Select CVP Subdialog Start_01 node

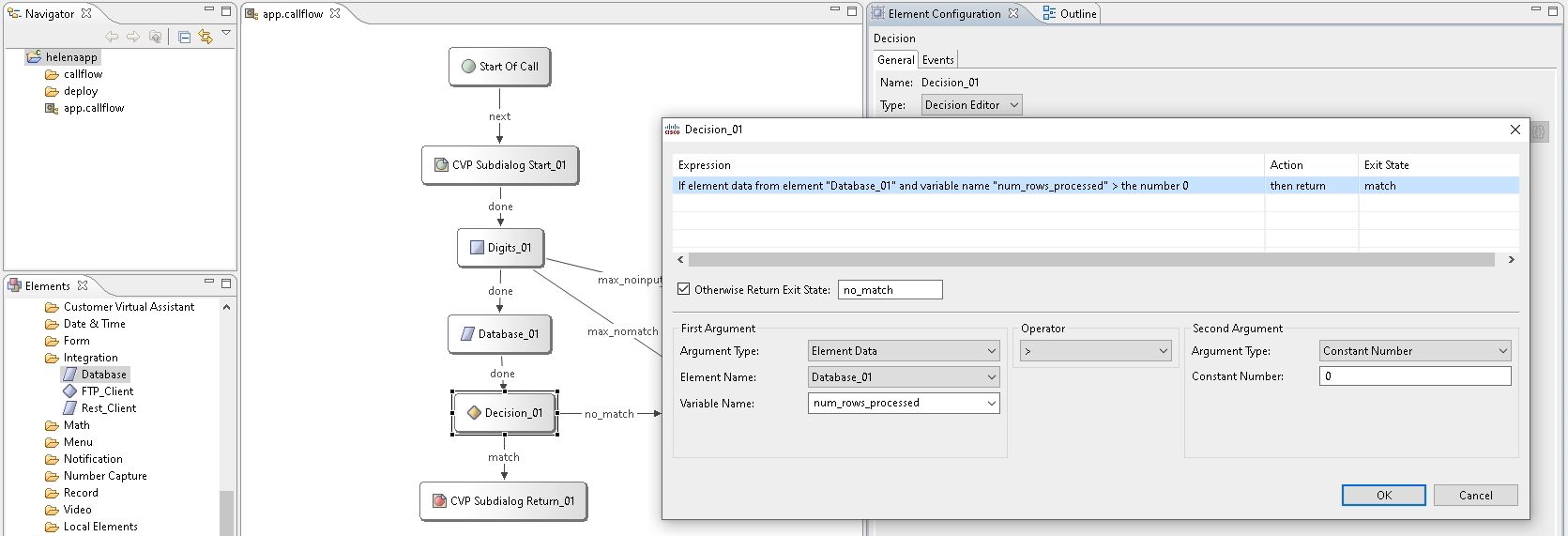coord(499,165)
